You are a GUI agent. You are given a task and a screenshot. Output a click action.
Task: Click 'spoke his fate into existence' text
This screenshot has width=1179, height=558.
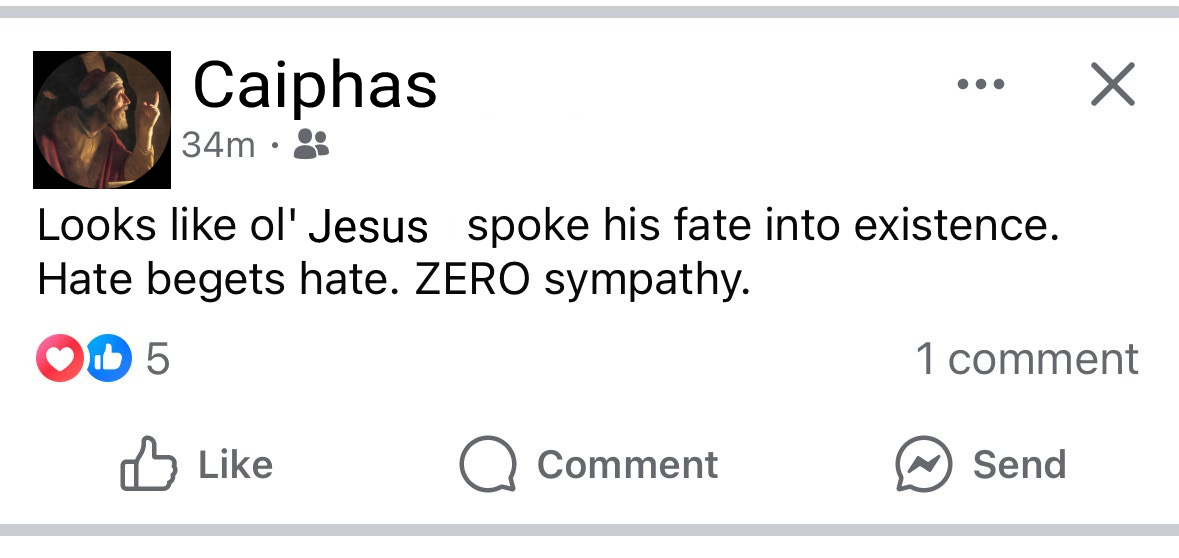(762, 226)
